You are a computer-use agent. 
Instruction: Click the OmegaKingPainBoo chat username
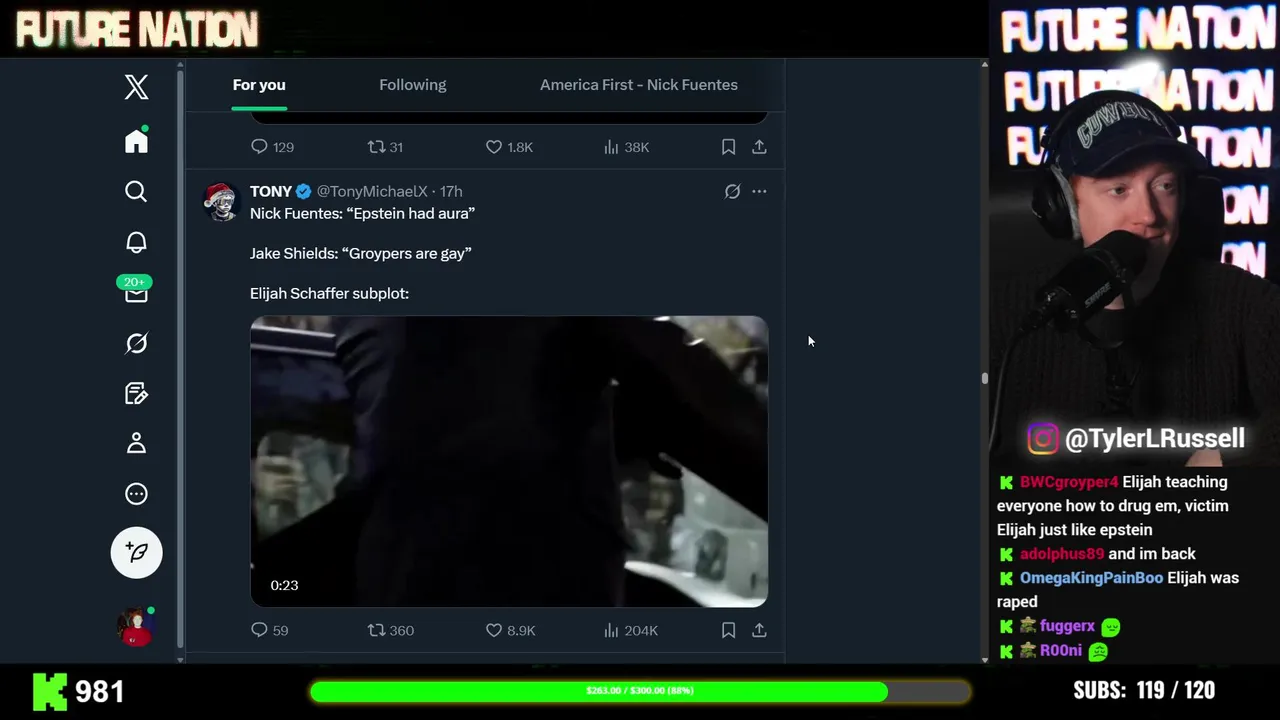pyautogui.click(x=1091, y=578)
